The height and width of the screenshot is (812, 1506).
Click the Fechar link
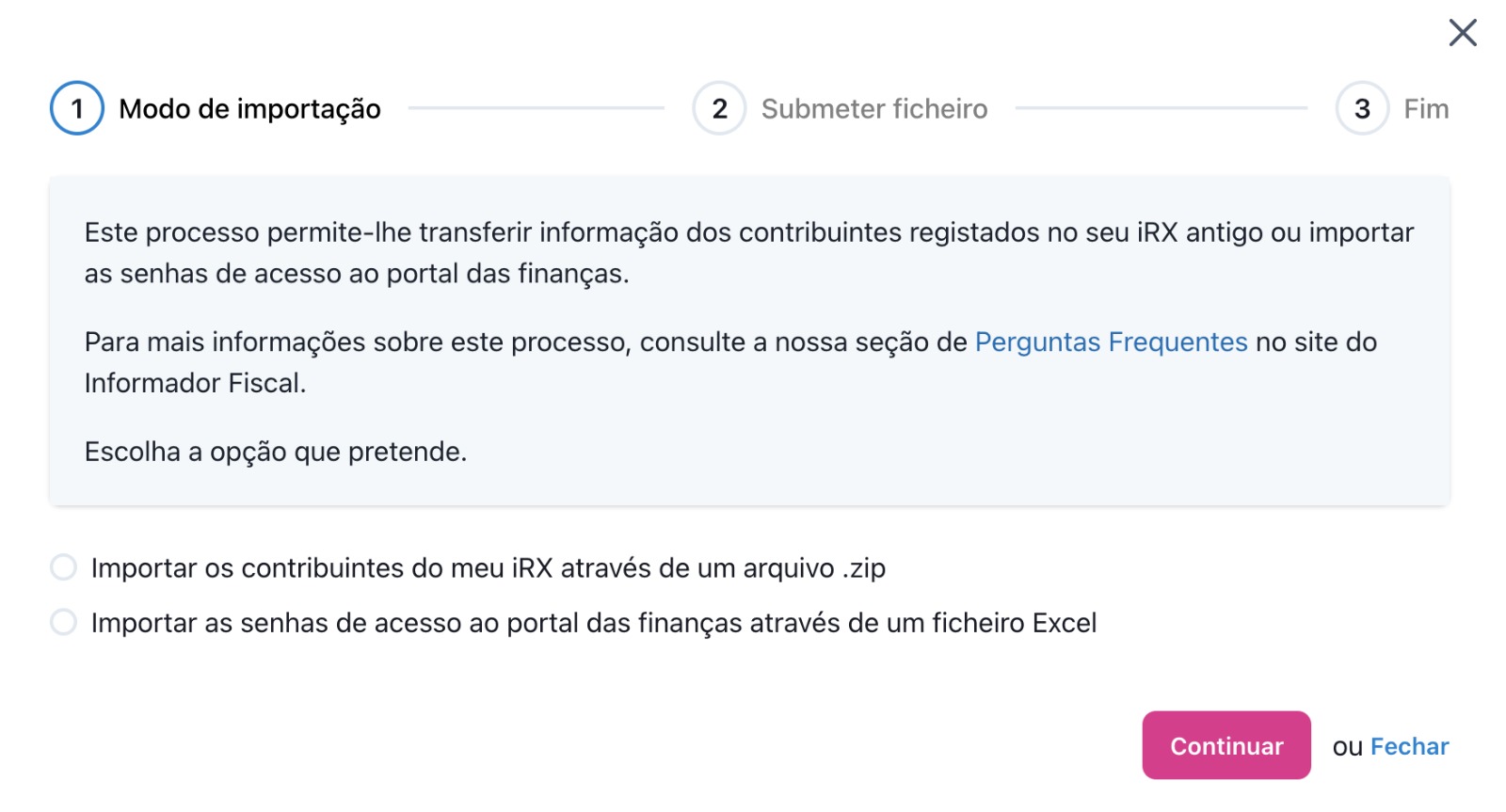1409,746
